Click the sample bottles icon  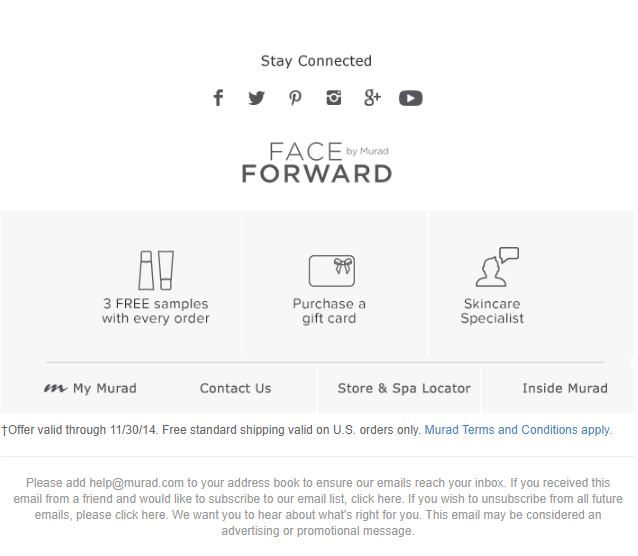coord(156,270)
